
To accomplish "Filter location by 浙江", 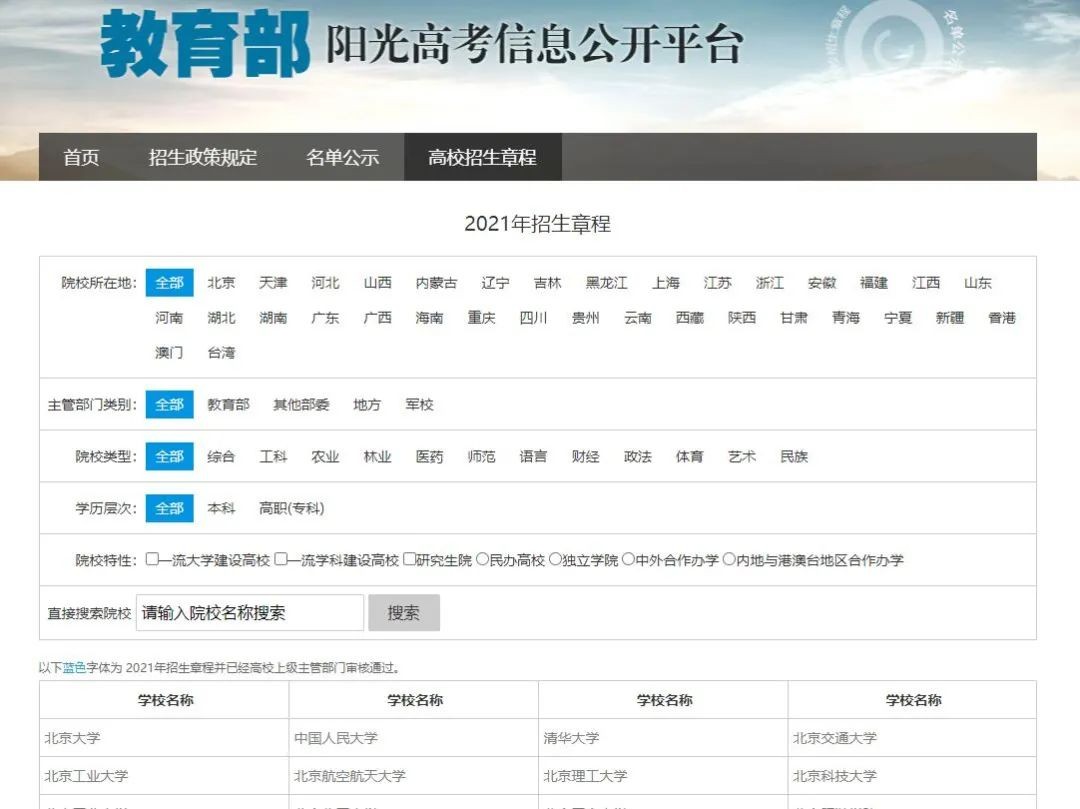I will 769,283.
